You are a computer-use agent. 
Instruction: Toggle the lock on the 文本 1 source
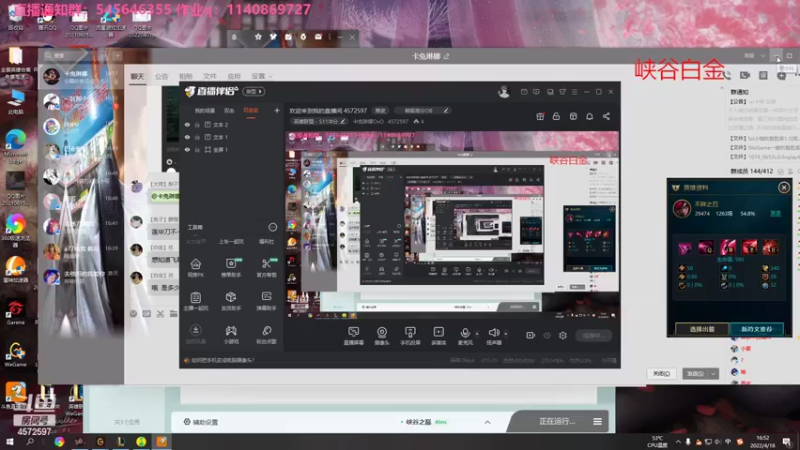197,137
